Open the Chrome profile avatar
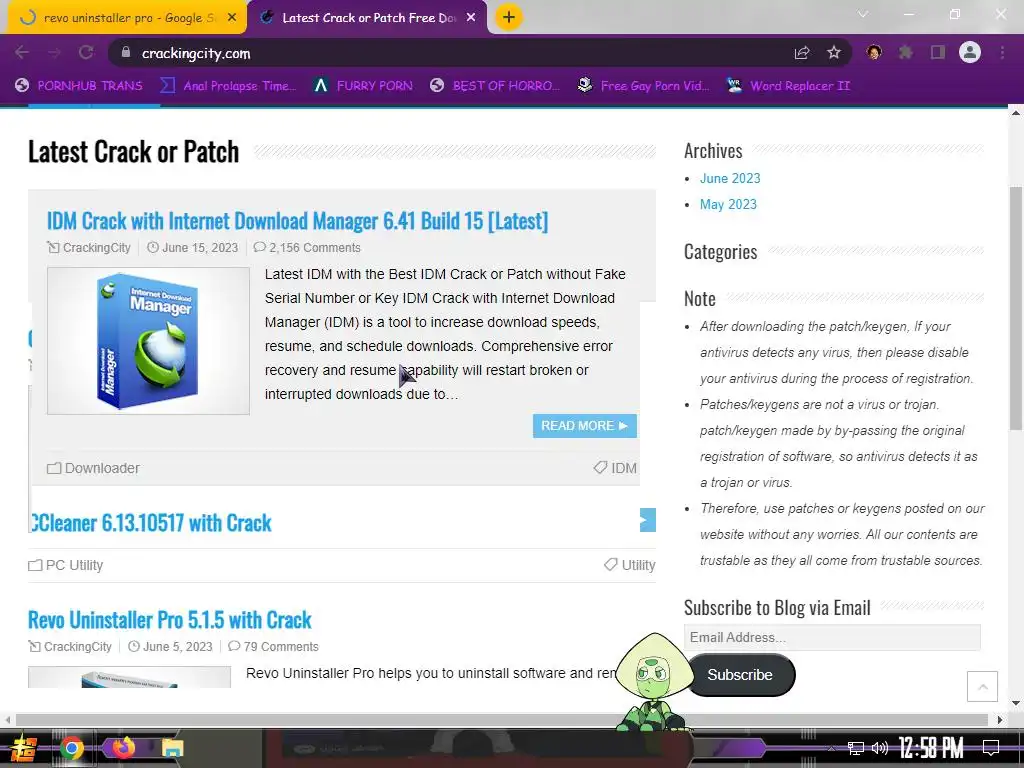 pos(970,52)
